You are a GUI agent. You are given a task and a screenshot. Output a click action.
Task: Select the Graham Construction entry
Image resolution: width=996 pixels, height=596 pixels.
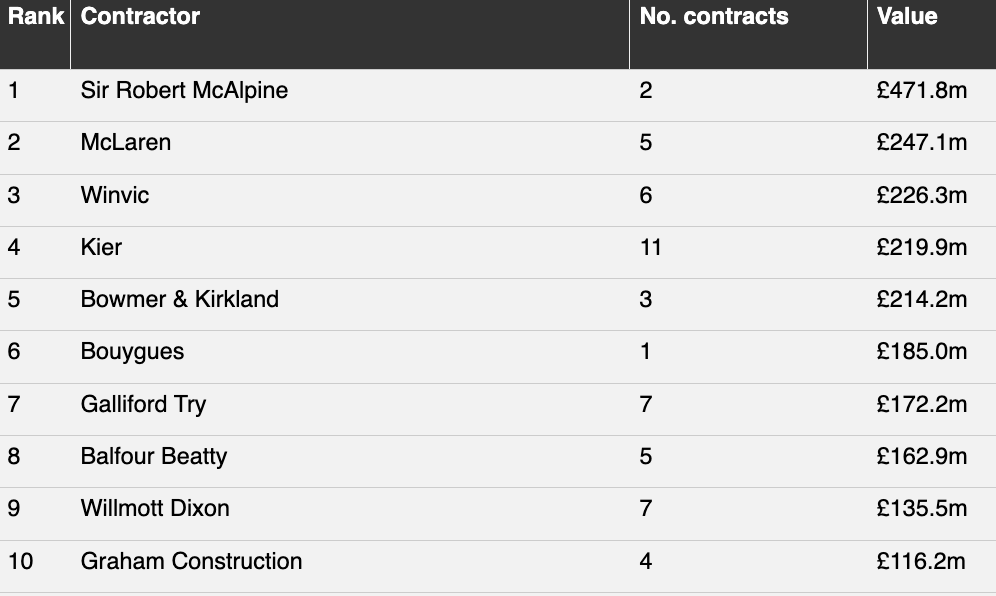(191, 561)
